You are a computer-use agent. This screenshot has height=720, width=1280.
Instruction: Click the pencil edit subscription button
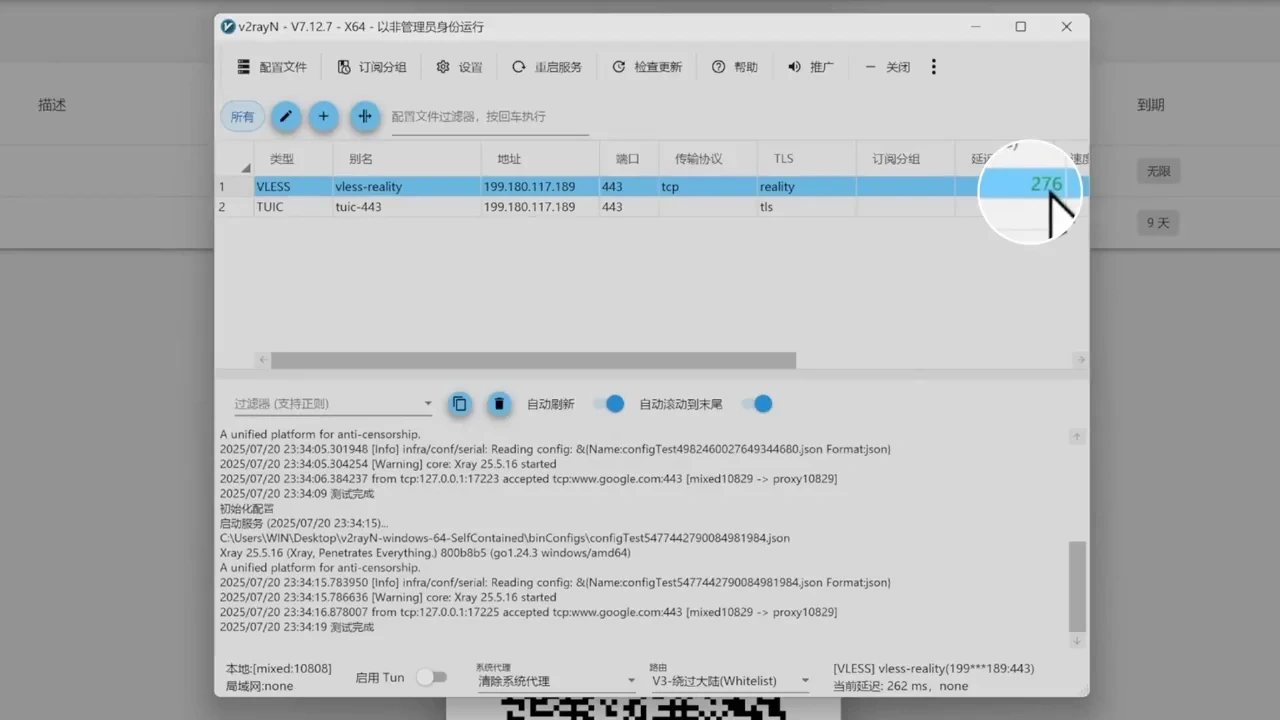pos(285,117)
